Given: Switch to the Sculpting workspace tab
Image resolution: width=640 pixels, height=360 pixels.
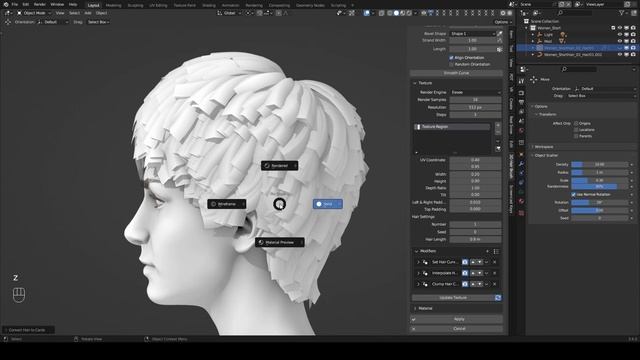Looking at the screenshot, I should tap(135, 5).
